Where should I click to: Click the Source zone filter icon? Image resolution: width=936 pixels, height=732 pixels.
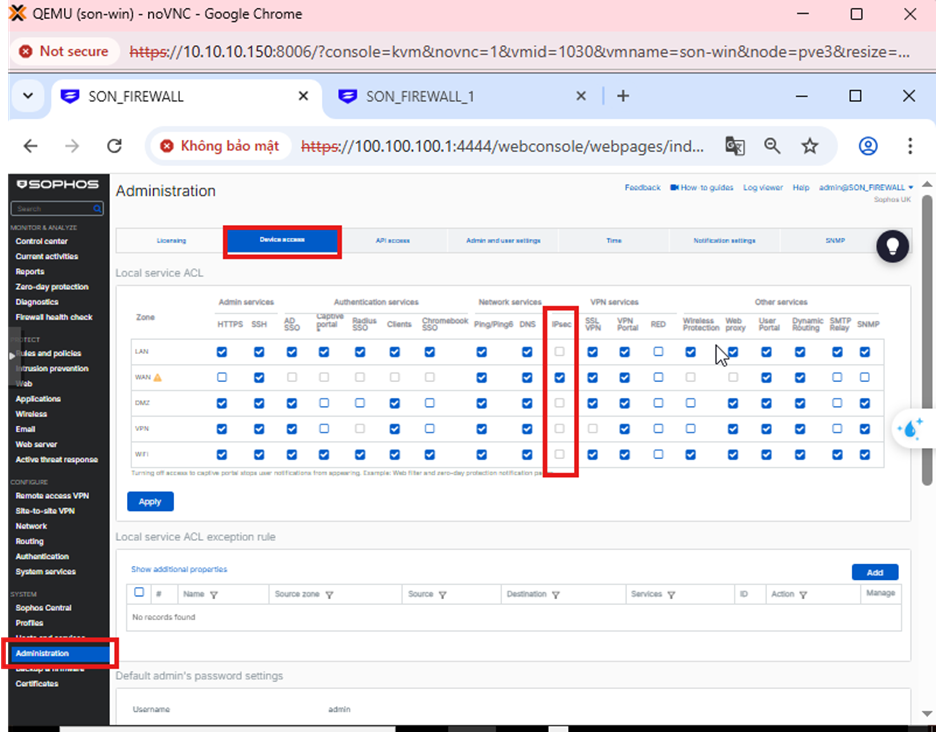click(329, 594)
